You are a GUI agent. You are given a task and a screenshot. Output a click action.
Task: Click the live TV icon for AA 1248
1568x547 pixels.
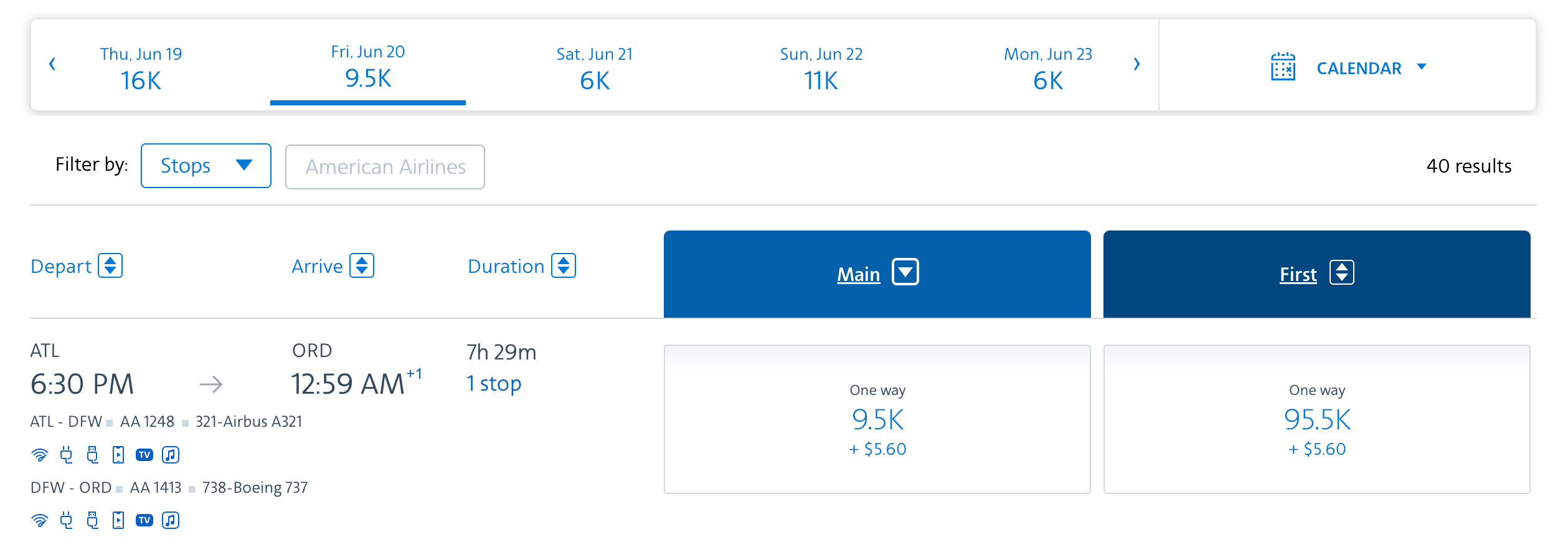[x=144, y=455]
